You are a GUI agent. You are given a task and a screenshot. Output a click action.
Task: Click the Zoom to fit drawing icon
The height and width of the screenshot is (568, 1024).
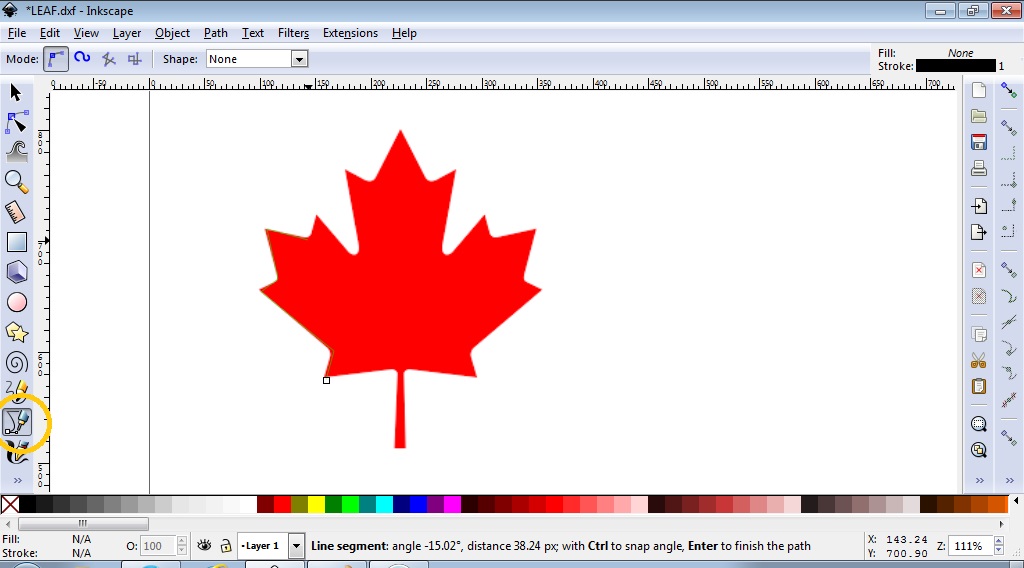(x=978, y=450)
